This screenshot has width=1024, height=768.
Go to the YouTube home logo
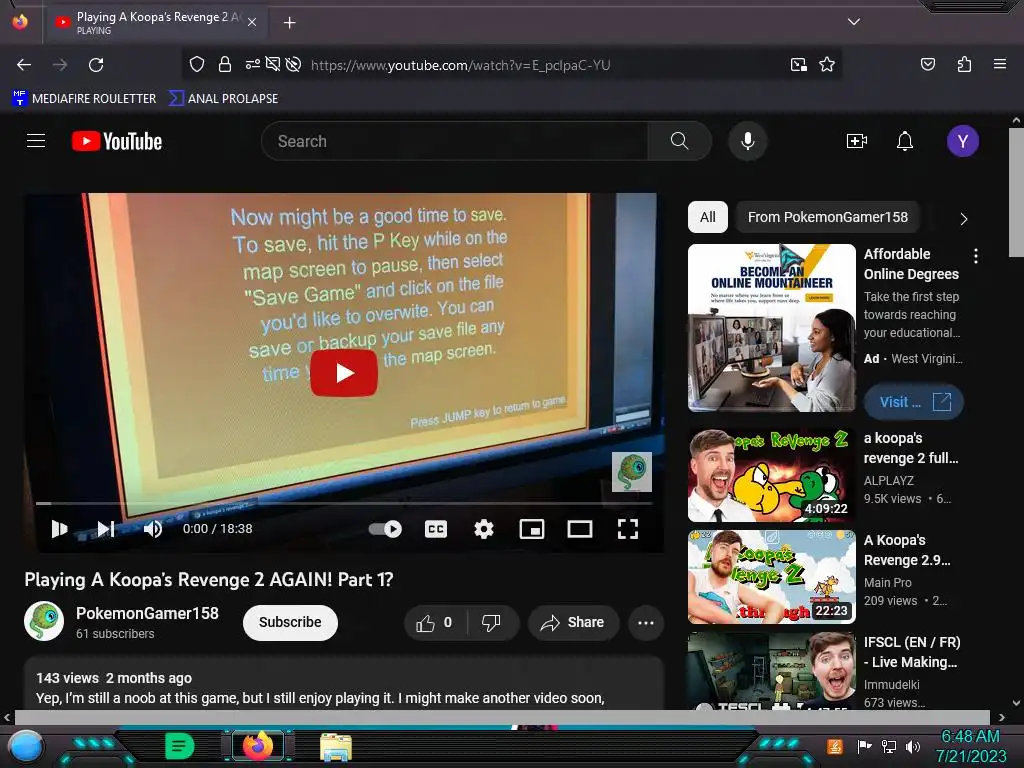[117, 141]
